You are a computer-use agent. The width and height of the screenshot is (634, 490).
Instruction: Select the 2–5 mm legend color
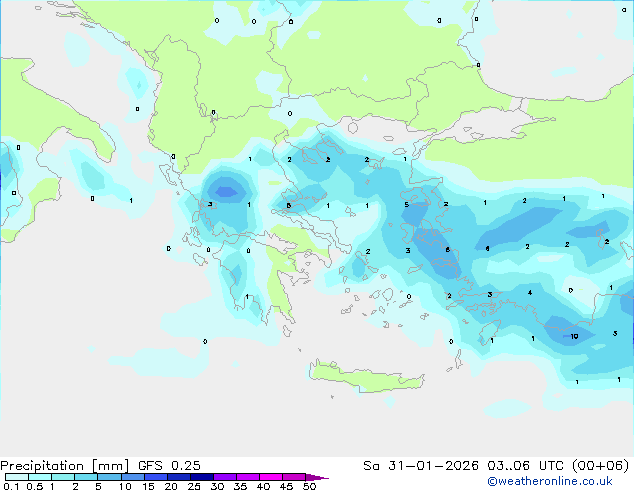tap(86, 477)
